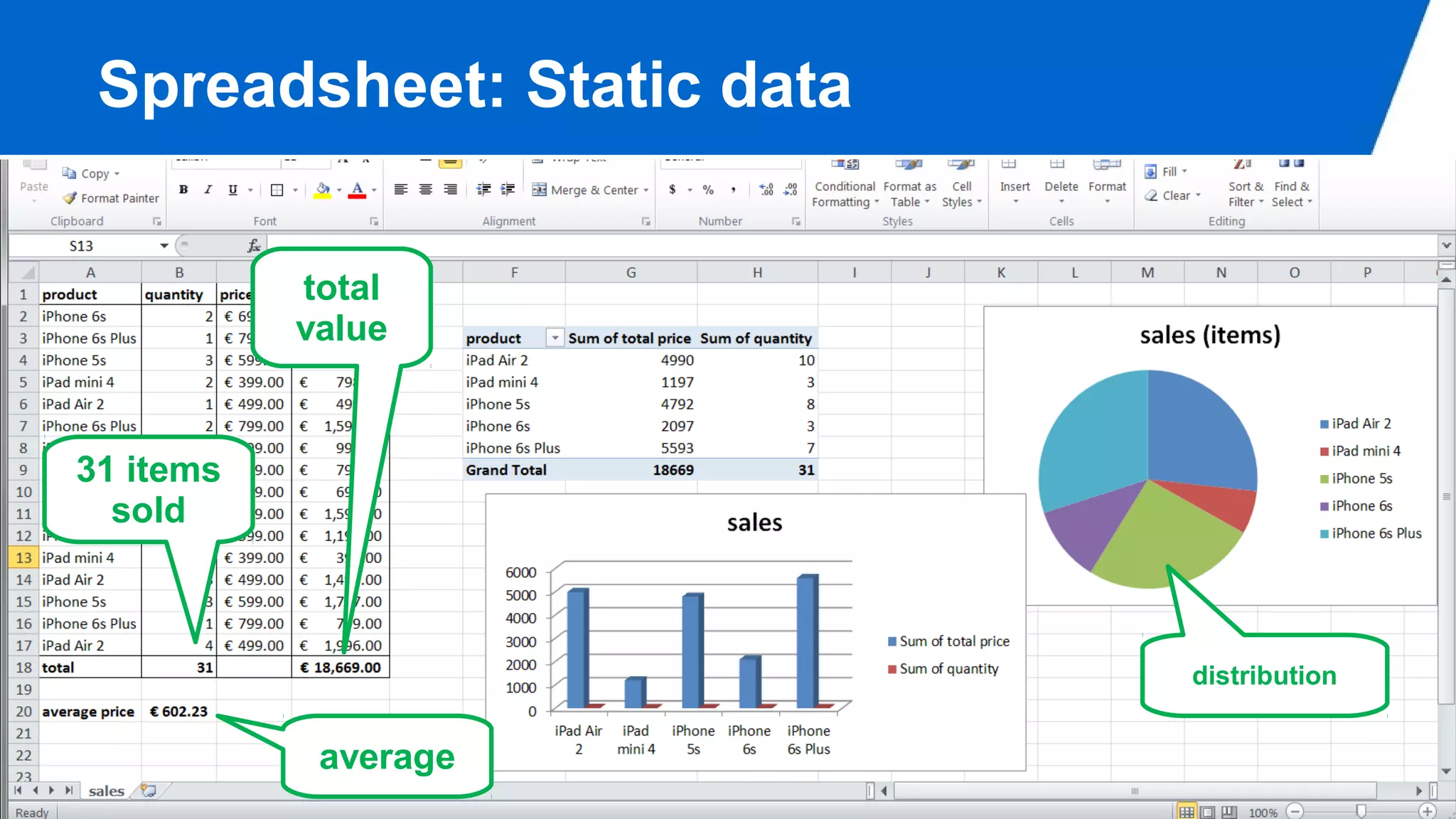Go to first sheet navigation arrow

pos(18,791)
